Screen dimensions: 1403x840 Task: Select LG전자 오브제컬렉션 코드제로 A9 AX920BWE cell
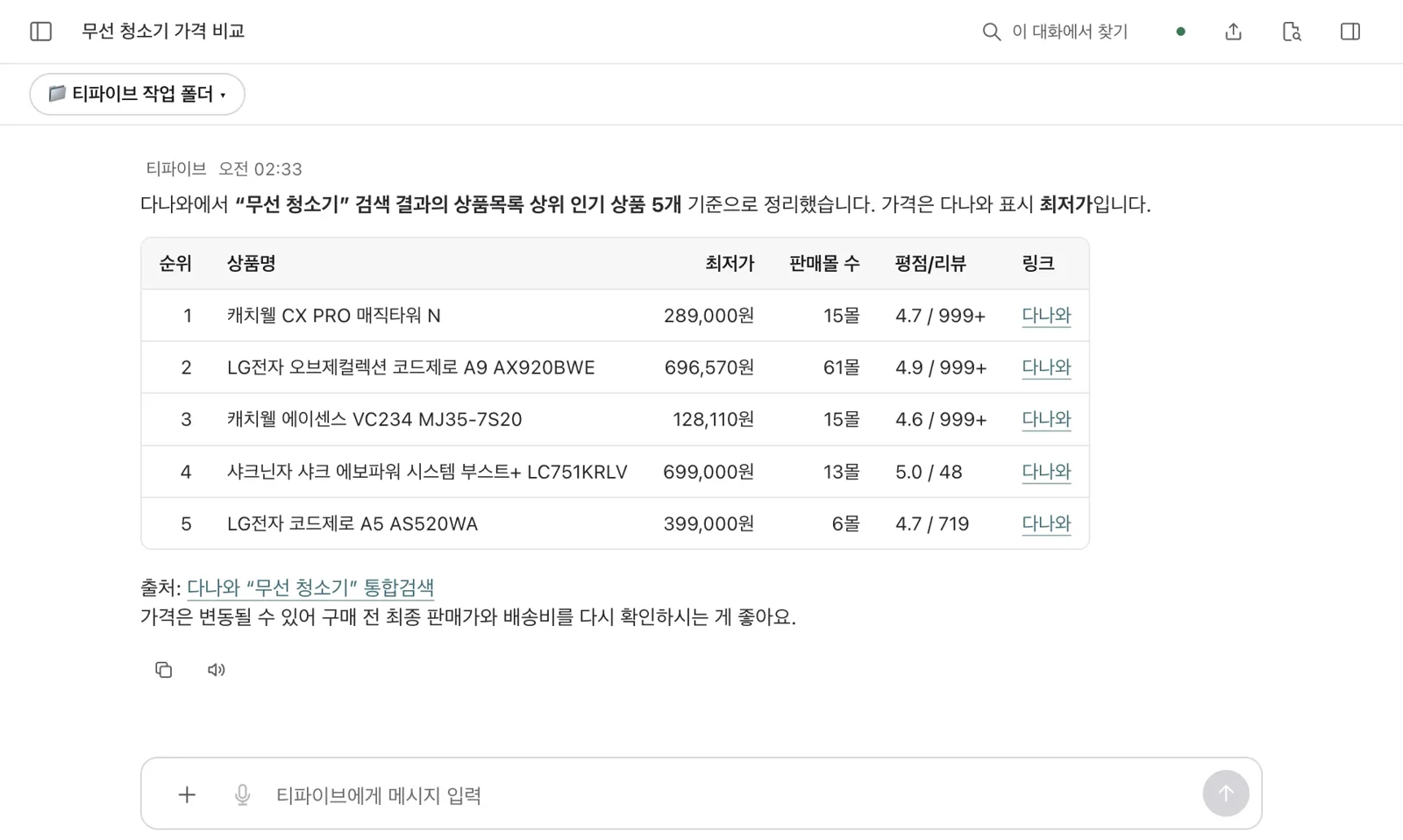tap(411, 367)
